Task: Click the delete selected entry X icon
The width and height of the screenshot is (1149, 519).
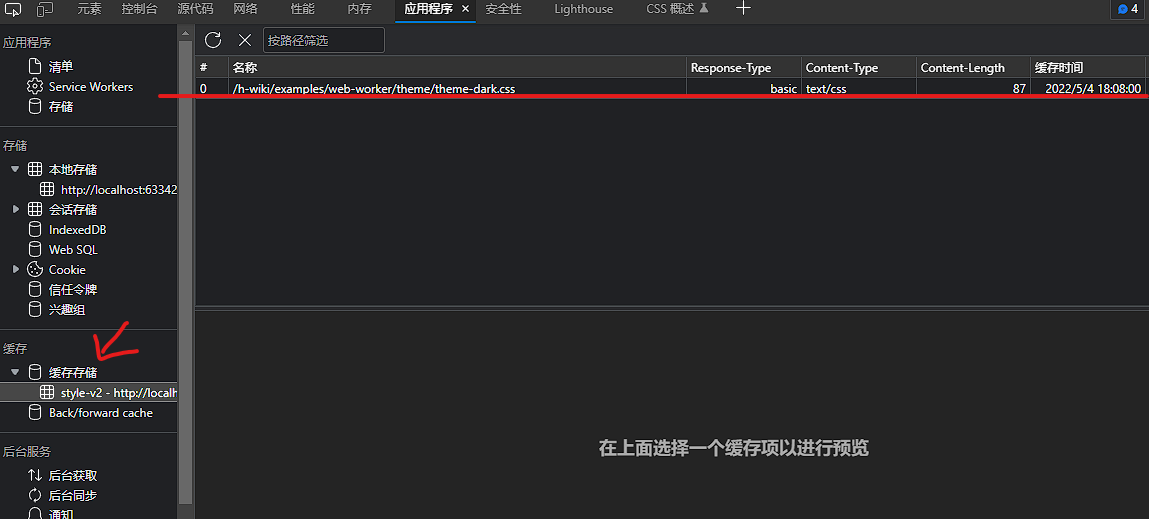Action: pos(245,40)
